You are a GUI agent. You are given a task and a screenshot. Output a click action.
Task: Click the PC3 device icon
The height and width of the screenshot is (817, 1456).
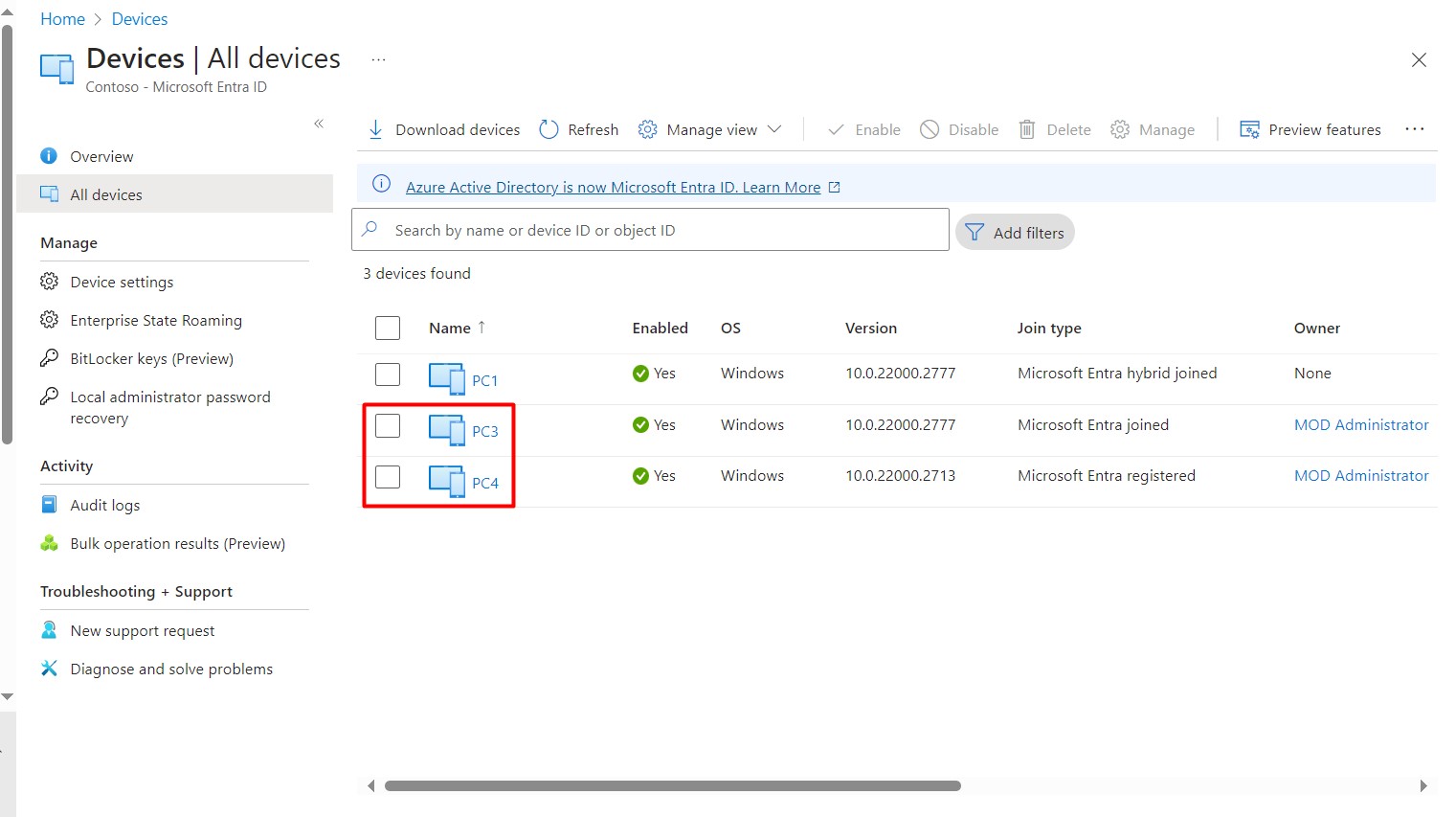click(x=447, y=429)
